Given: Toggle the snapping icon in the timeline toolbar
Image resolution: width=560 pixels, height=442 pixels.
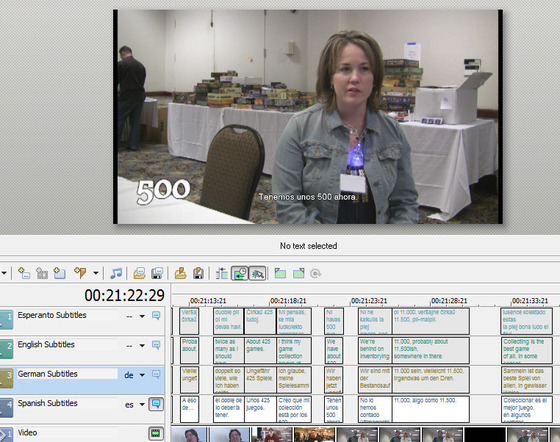Looking at the screenshot, I should (222, 273).
